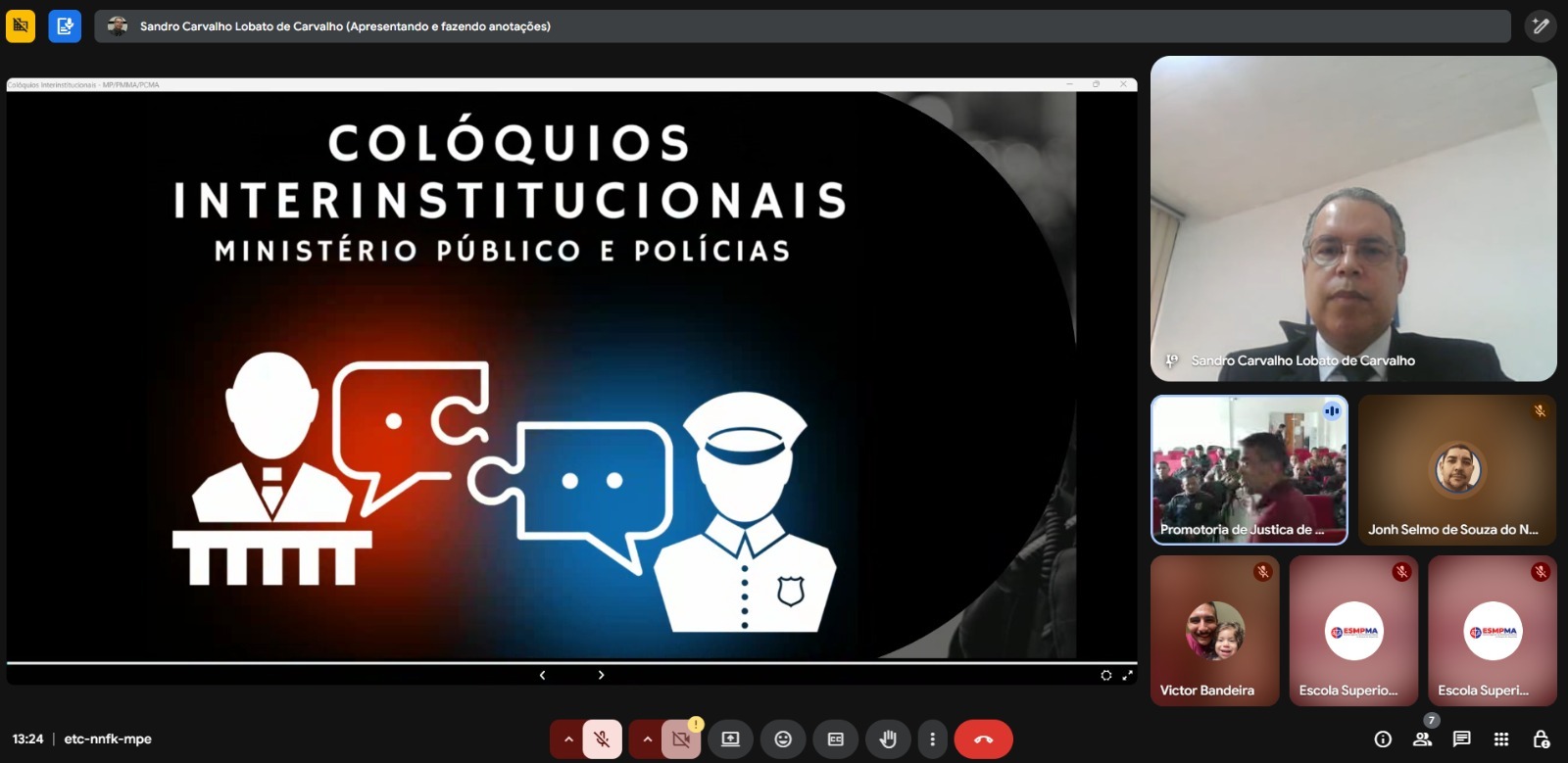This screenshot has height=763, width=1568.
Task: Go to previous slide arrow
Action: coord(542,675)
